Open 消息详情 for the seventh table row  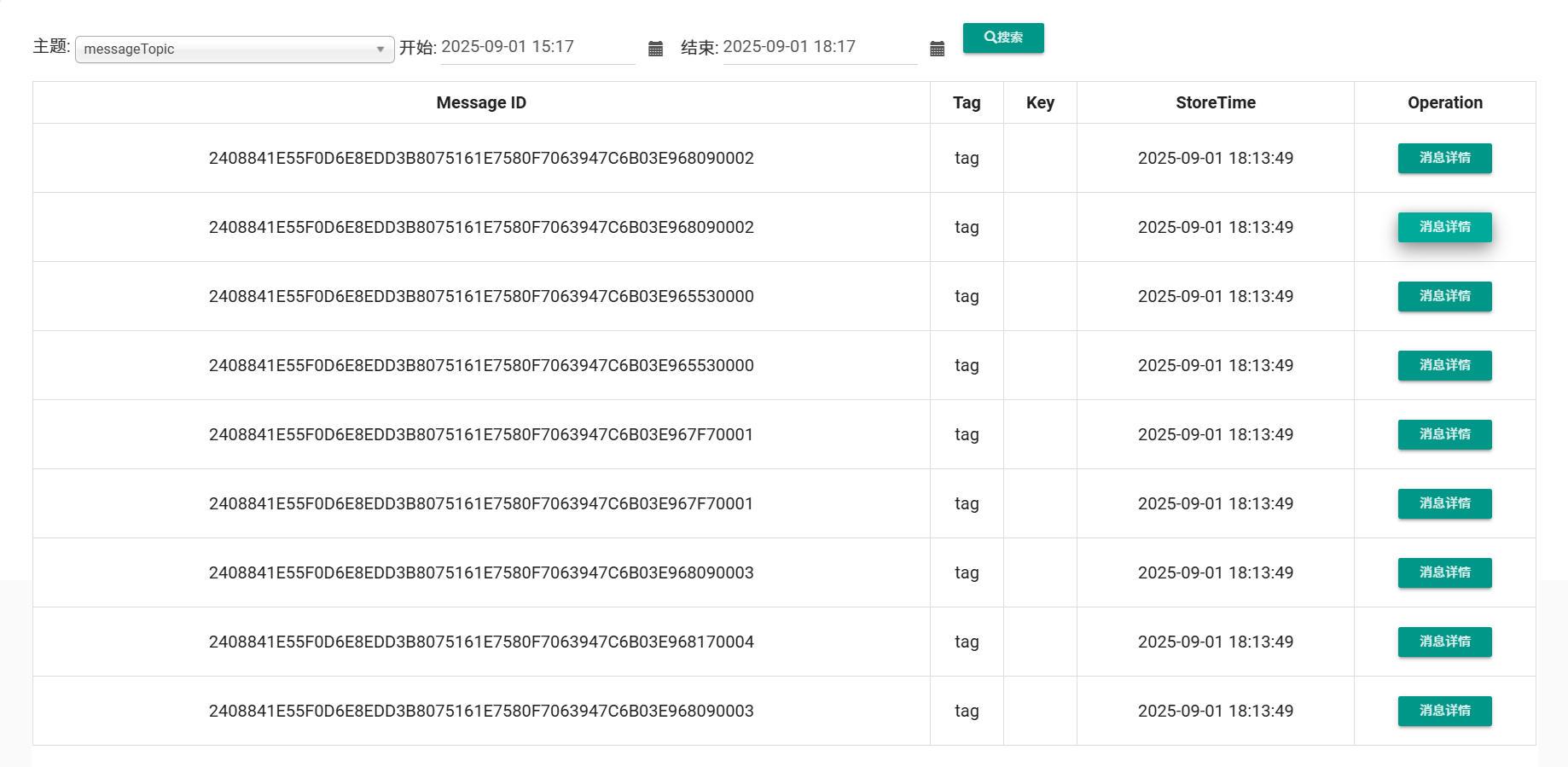1444,573
